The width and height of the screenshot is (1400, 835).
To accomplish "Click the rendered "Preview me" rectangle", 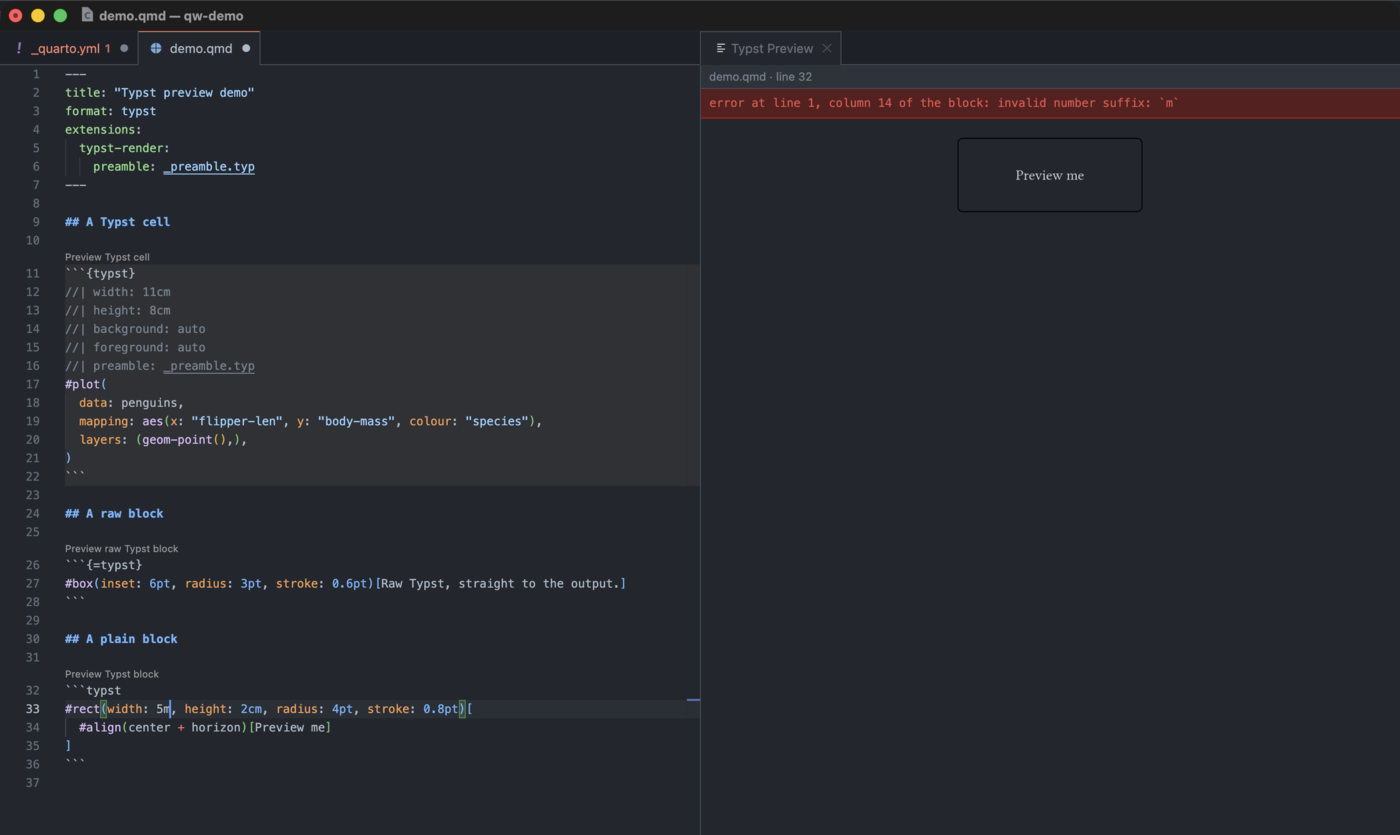I will pyautogui.click(x=1049, y=175).
